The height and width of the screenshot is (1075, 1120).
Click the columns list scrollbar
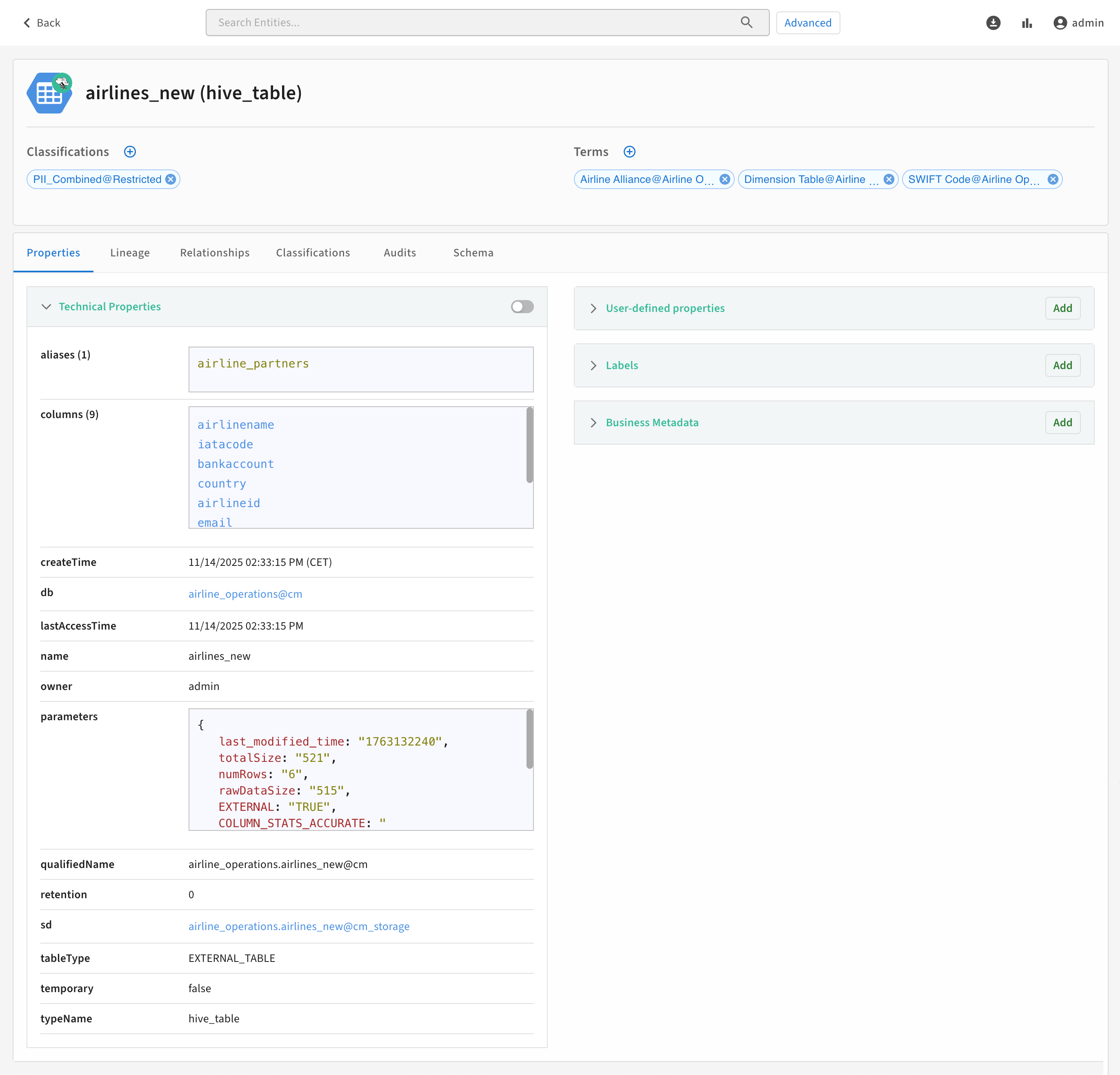(529, 445)
